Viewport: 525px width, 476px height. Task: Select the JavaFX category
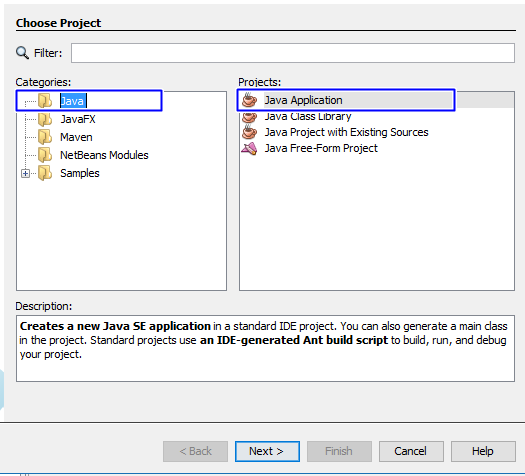pos(78,119)
